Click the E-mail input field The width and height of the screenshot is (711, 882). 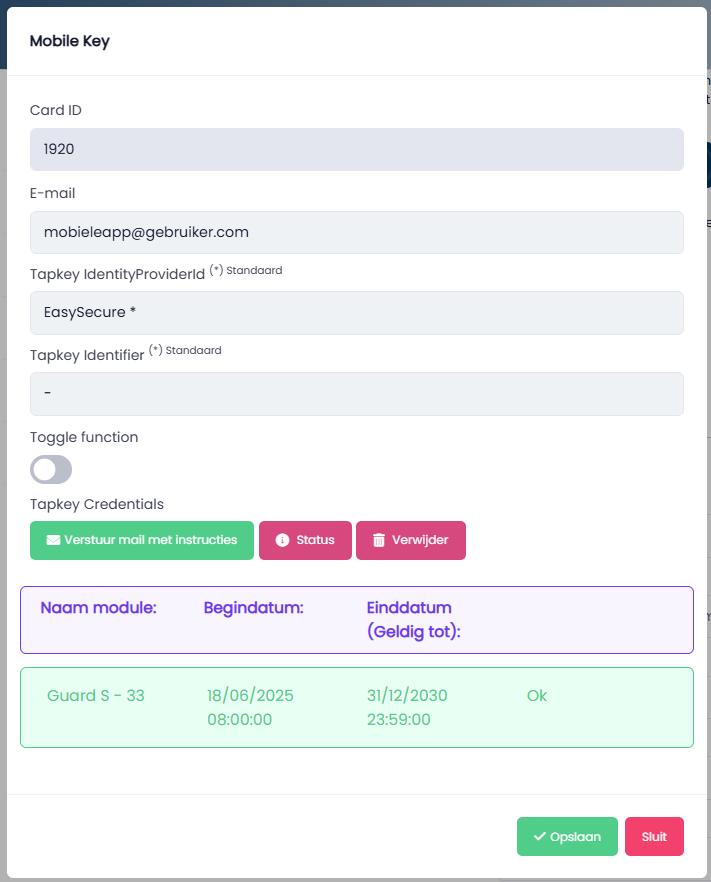[x=357, y=232]
